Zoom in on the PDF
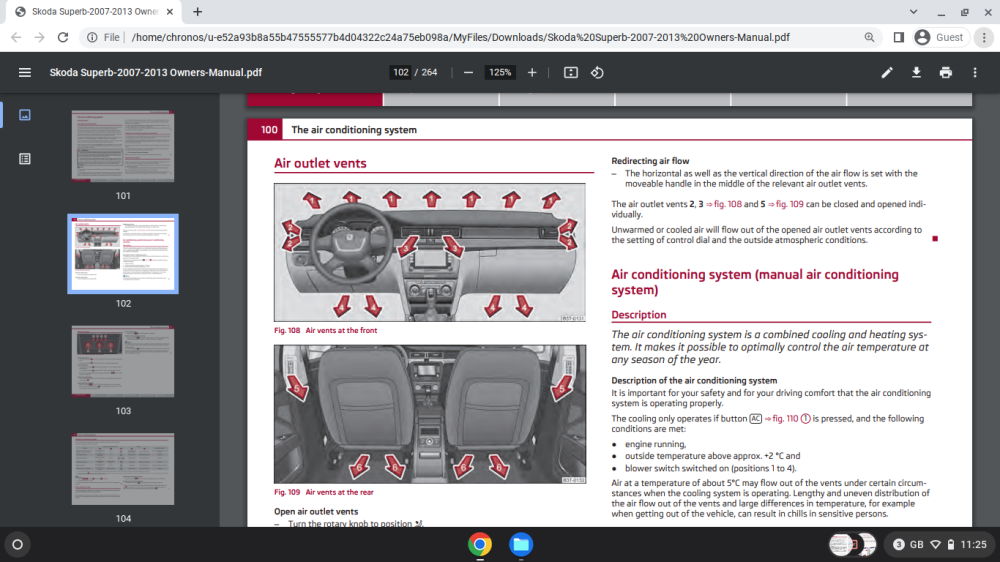Image resolution: width=1000 pixels, height=562 pixels. pos(532,73)
